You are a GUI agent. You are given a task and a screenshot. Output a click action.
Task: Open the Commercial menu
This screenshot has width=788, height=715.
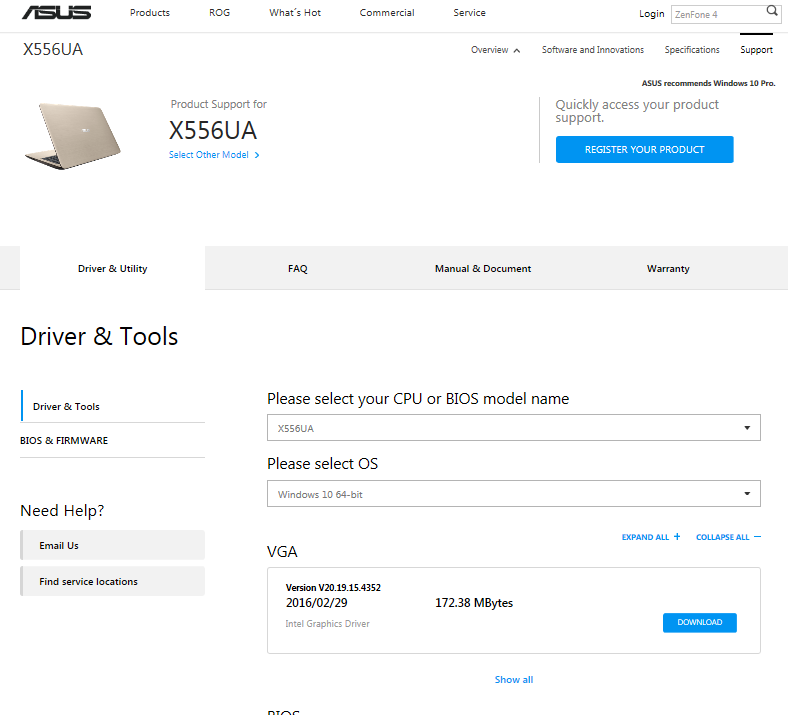(x=387, y=13)
